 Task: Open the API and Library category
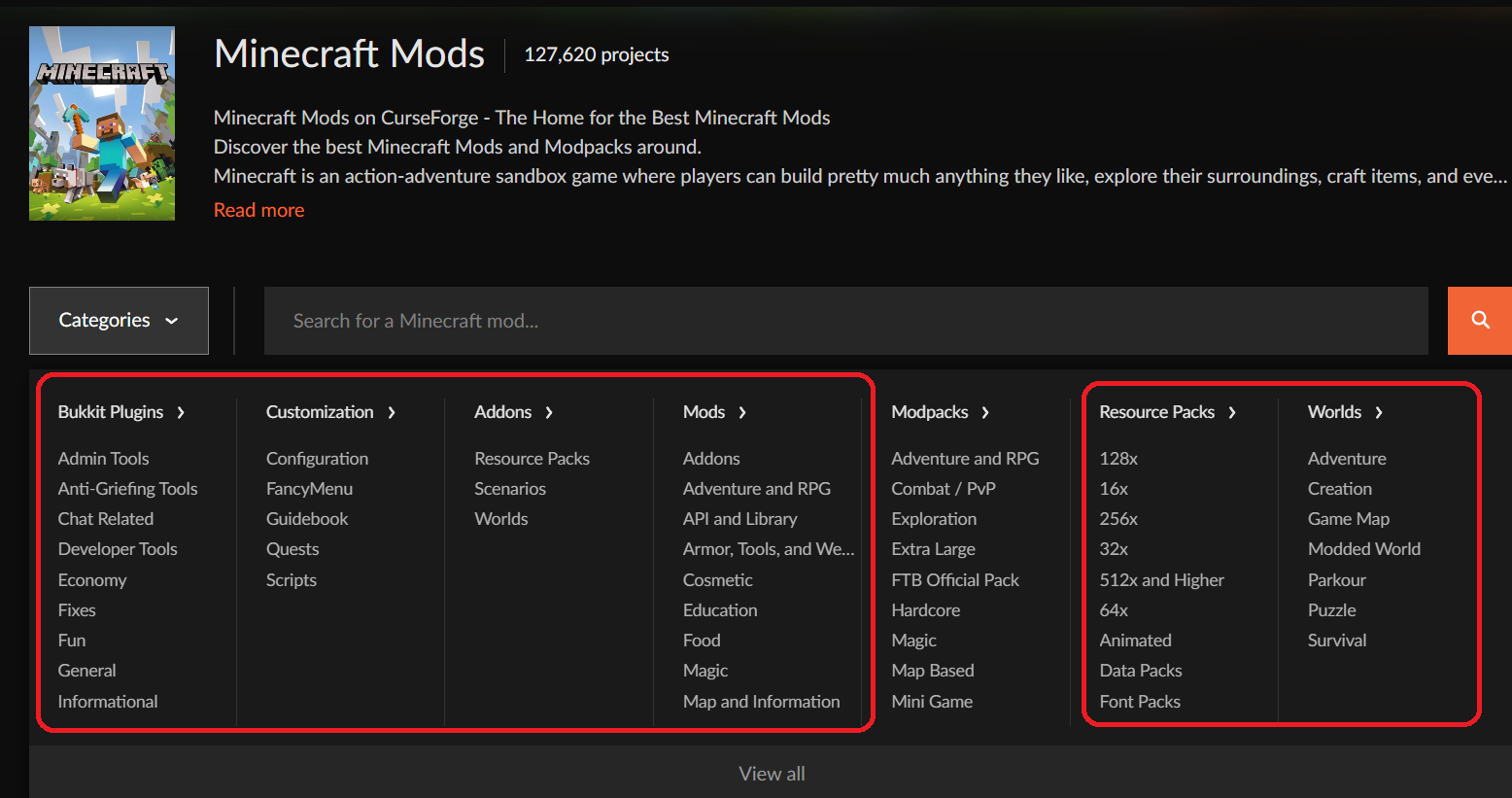[739, 519]
